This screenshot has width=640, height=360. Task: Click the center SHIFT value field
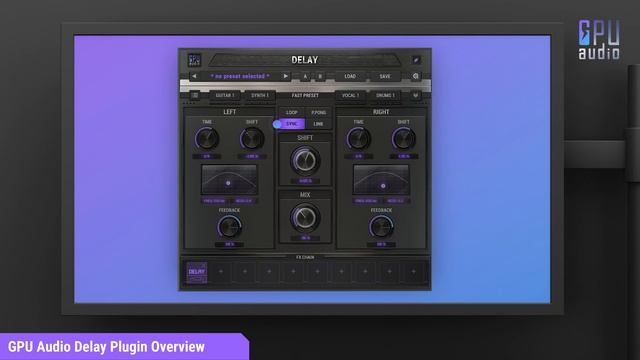pyautogui.click(x=305, y=181)
